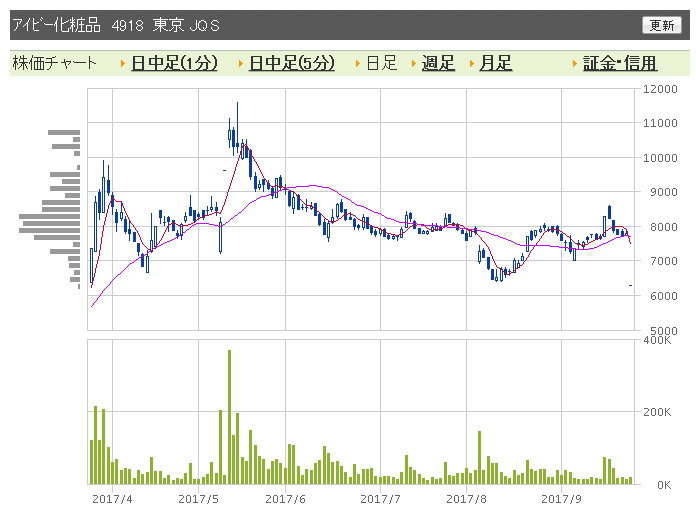Click the 11000 price axis label
Screen dimensions: 696x526
pyautogui.click(x=660, y=123)
